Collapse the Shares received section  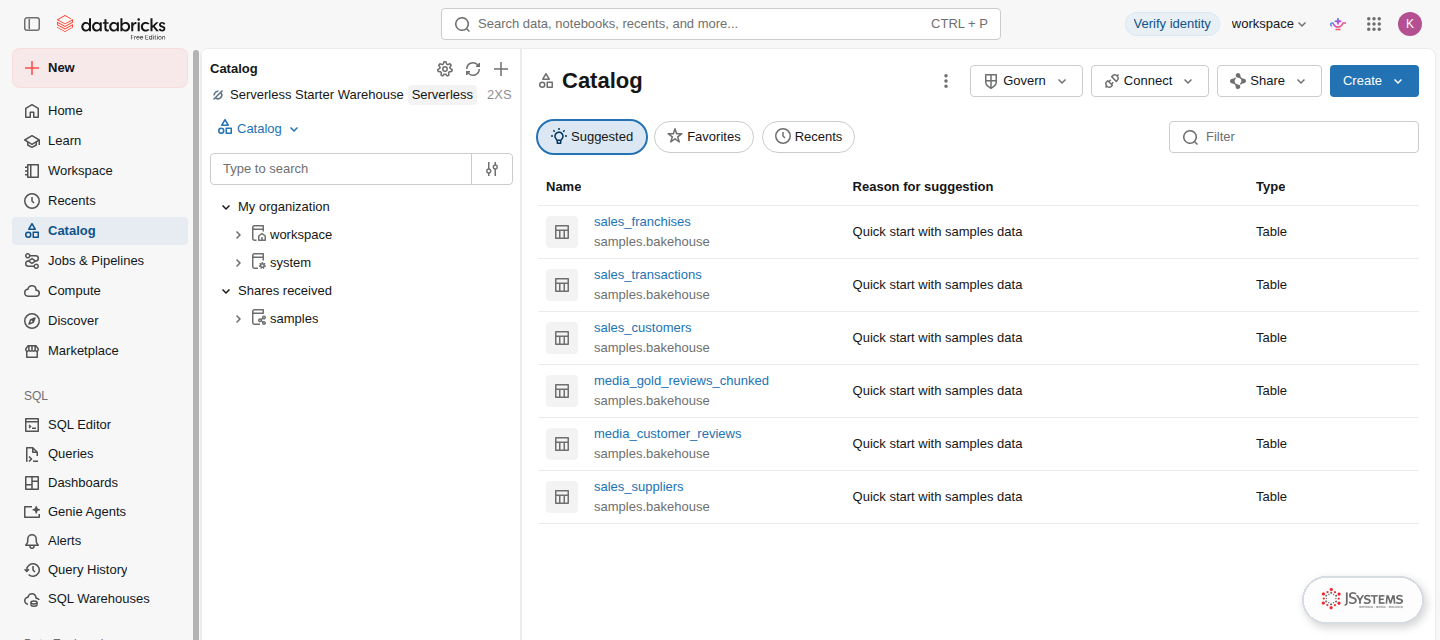[x=226, y=291]
